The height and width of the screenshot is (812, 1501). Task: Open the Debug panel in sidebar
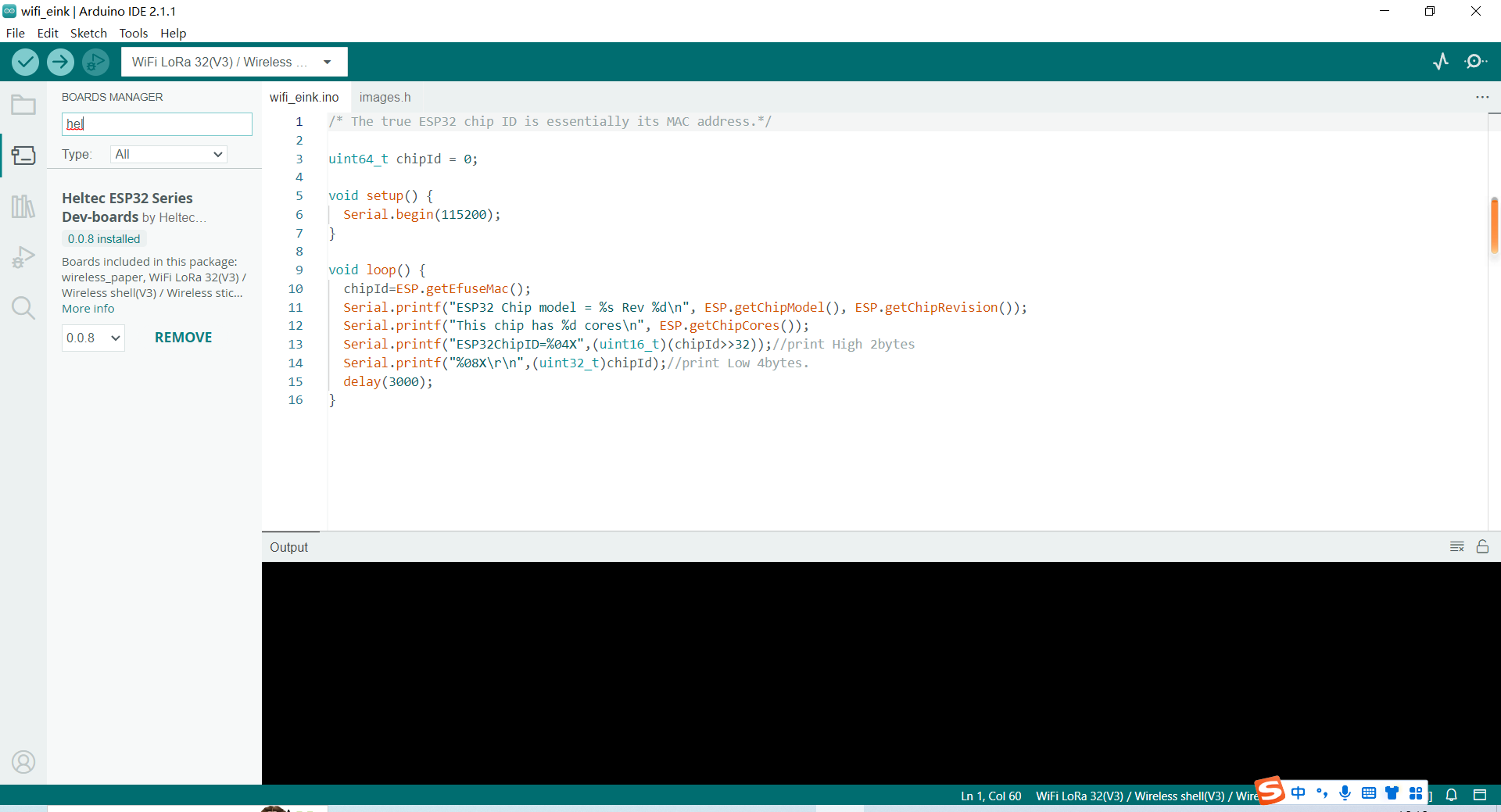pos(23,257)
